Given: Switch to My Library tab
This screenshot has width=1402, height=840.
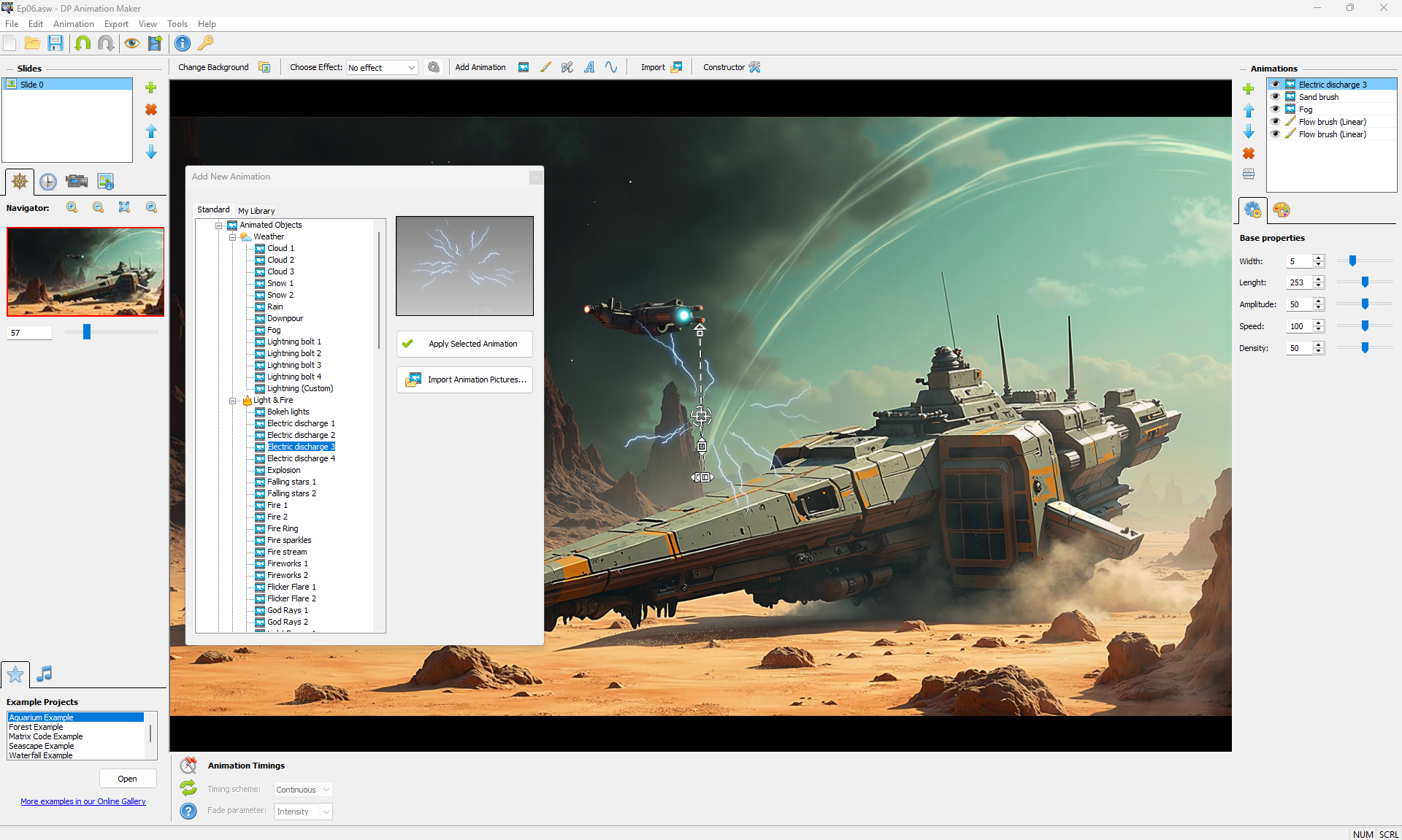Looking at the screenshot, I should pos(256,211).
